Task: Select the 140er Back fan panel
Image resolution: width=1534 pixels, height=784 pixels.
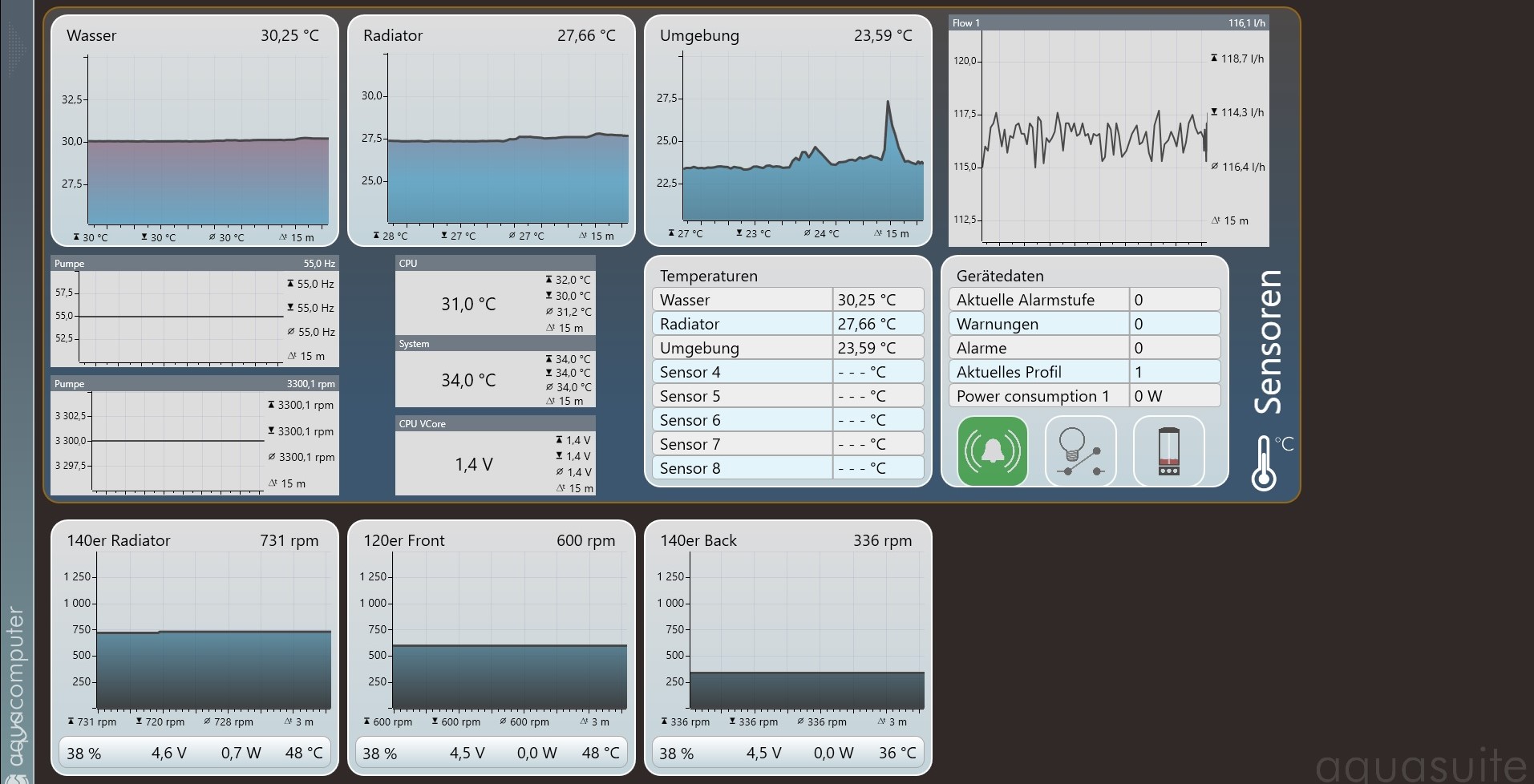Action: [x=788, y=648]
